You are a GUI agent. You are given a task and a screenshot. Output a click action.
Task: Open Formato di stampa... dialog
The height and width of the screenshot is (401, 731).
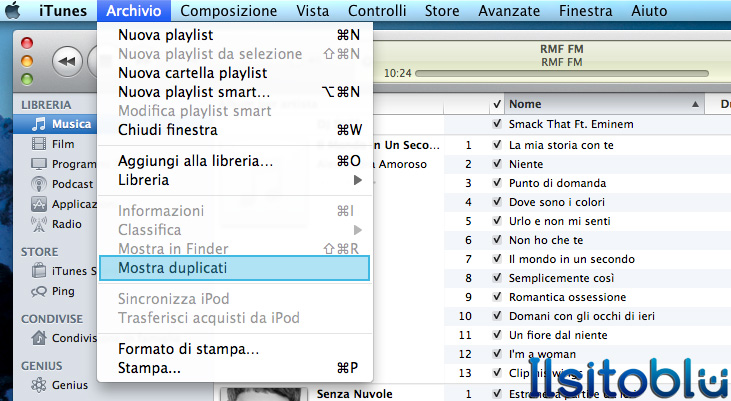coord(235,349)
